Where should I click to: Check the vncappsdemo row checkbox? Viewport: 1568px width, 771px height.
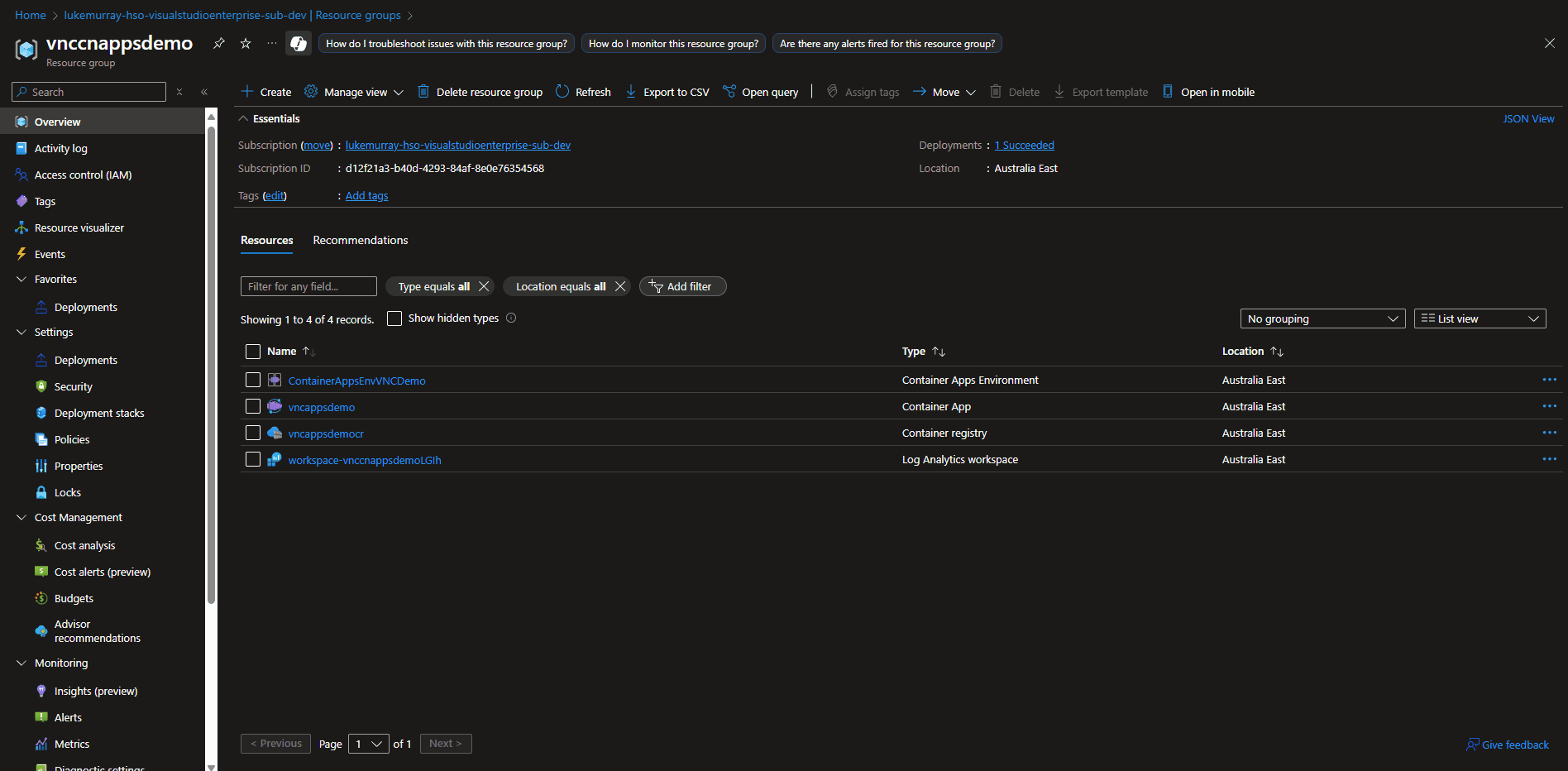tap(253, 406)
